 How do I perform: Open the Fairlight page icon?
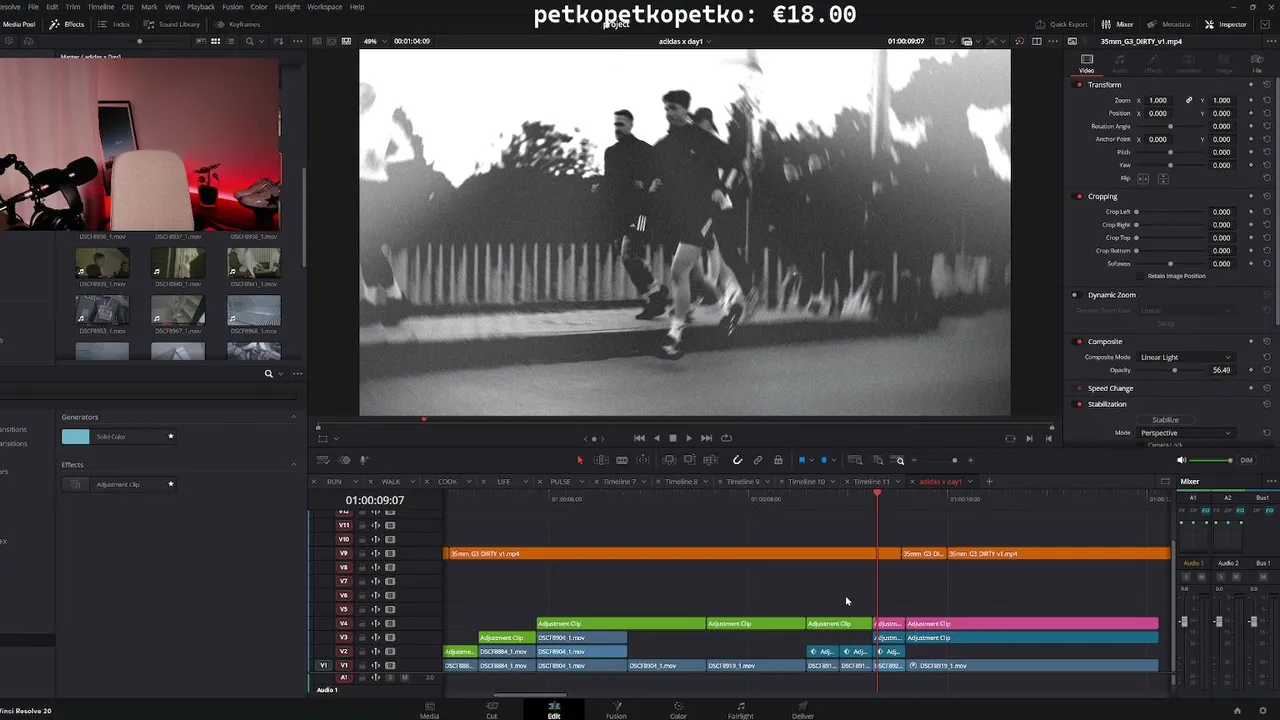pyautogui.click(x=740, y=710)
